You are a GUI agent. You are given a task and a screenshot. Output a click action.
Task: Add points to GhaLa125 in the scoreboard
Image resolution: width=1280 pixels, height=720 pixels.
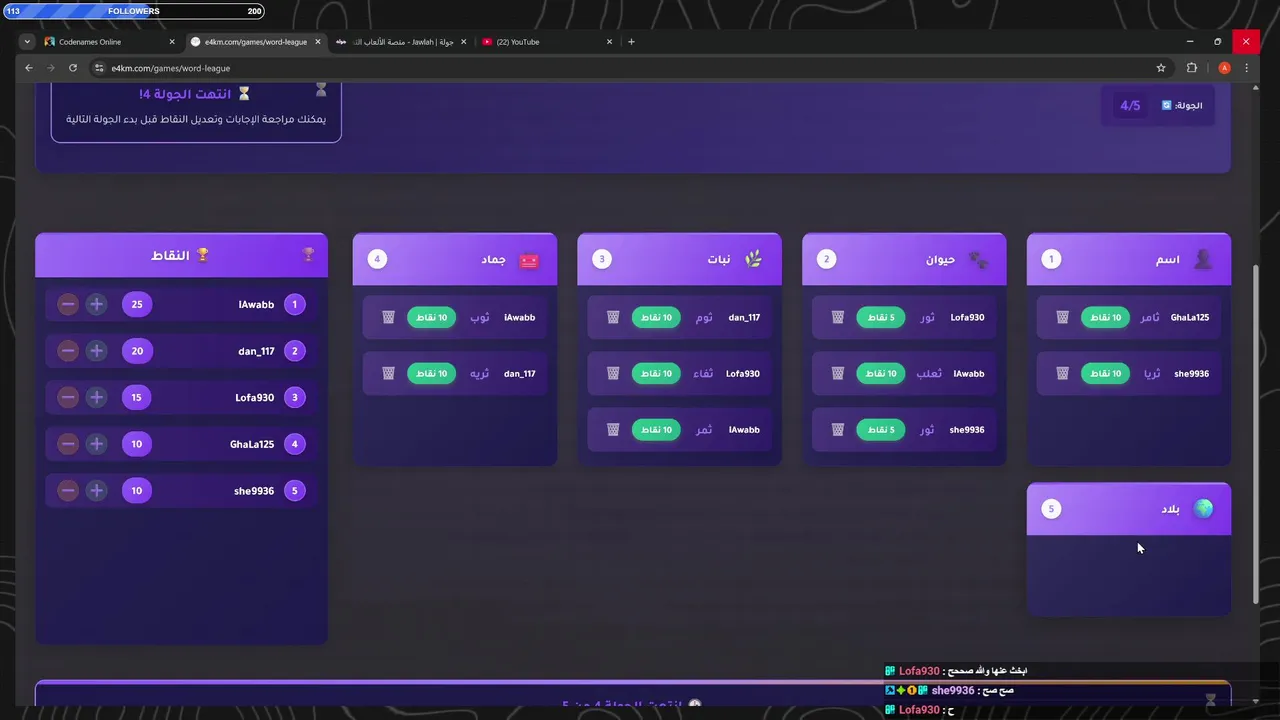click(x=96, y=444)
